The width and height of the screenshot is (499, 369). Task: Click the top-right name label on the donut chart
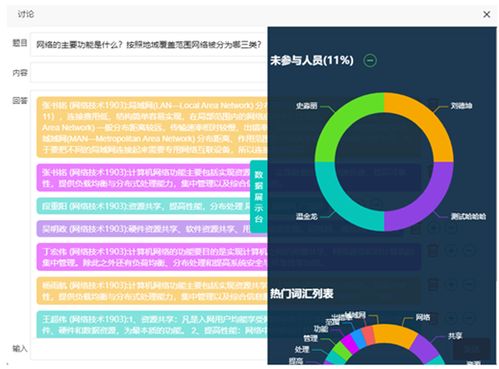461,106
